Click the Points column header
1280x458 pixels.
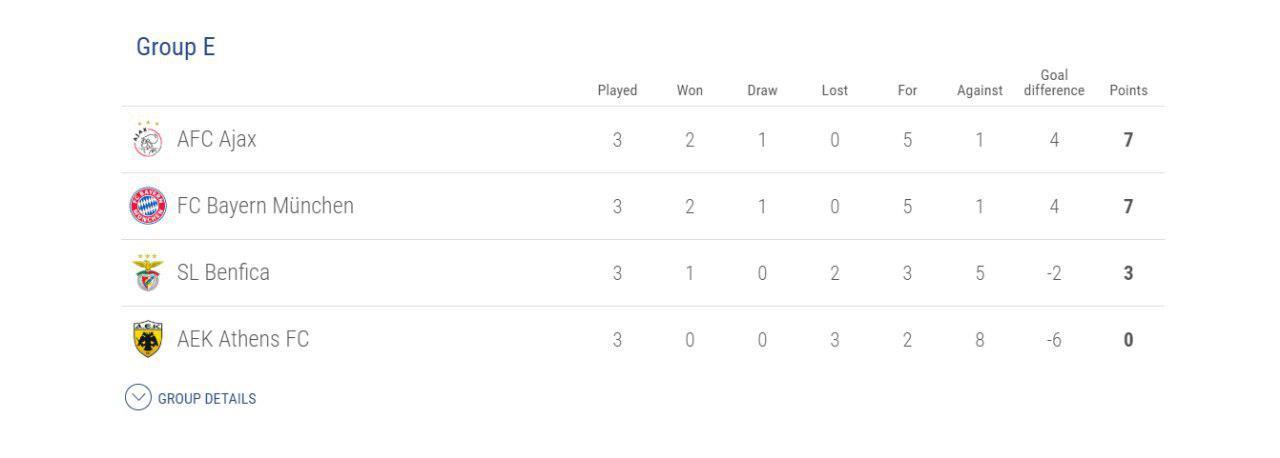click(1128, 90)
